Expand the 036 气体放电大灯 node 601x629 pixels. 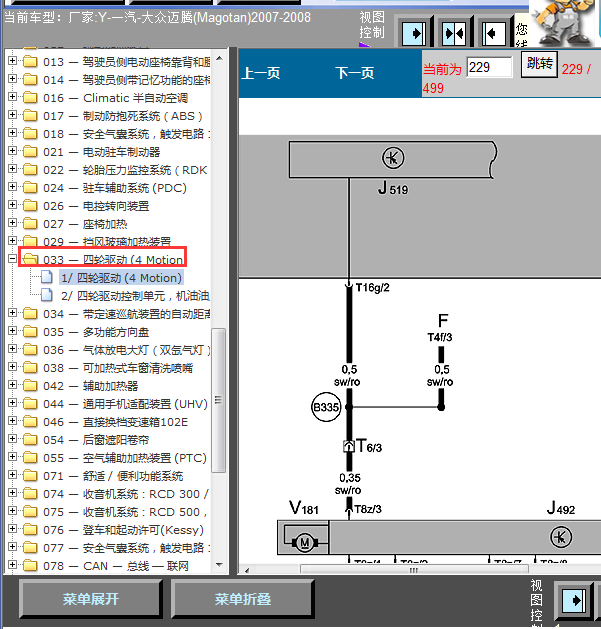pos(12,349)
